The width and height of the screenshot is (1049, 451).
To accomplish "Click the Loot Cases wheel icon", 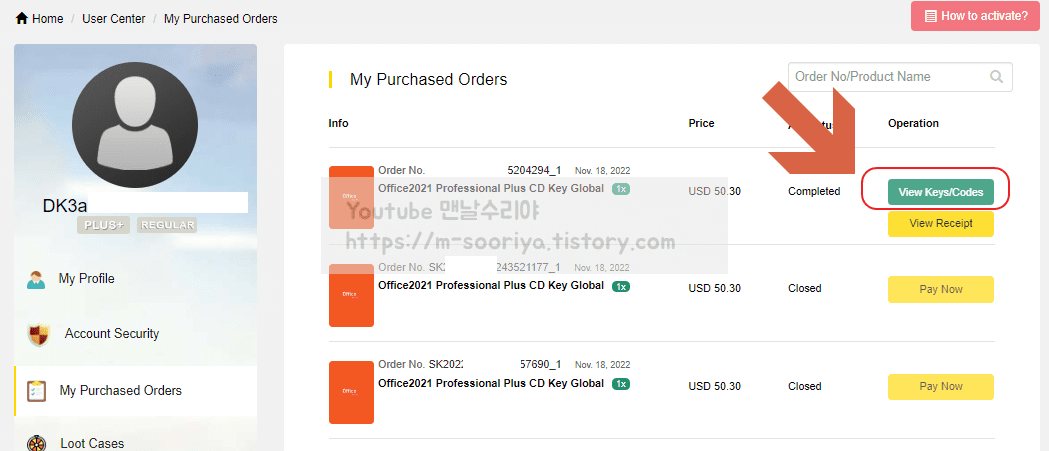I will pos(36,443).
